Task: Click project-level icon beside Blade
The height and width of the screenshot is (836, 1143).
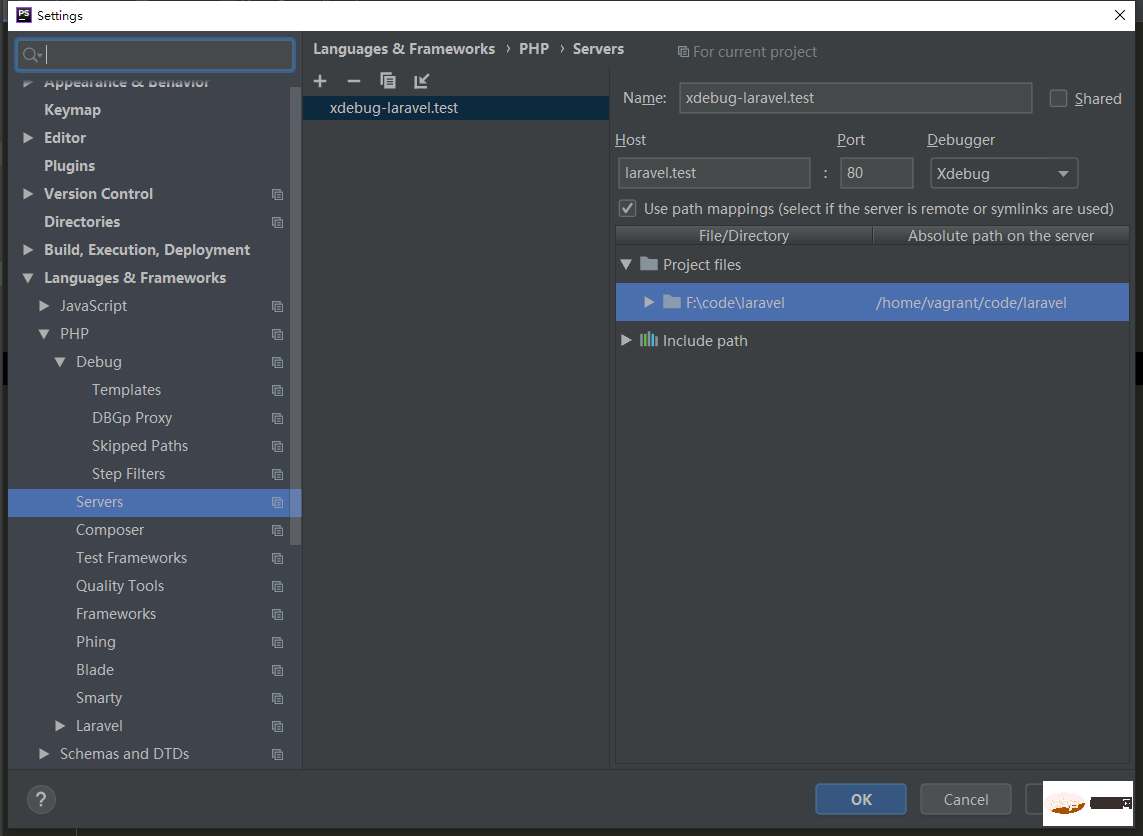Action: 277,670
